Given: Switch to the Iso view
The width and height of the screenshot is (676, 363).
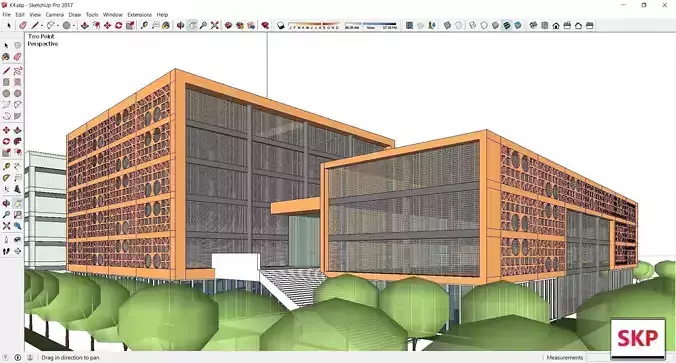Looking at the screenshot, I should click(x=533, y=25).
